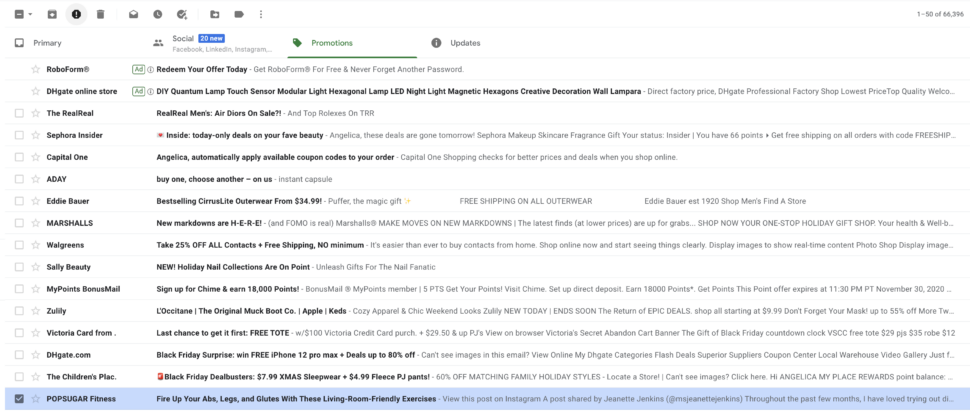This screenshot has height=413, width=970.
Task: Open the More options three-dot menu
Action: pyautogui.click(x=261, y=14)
